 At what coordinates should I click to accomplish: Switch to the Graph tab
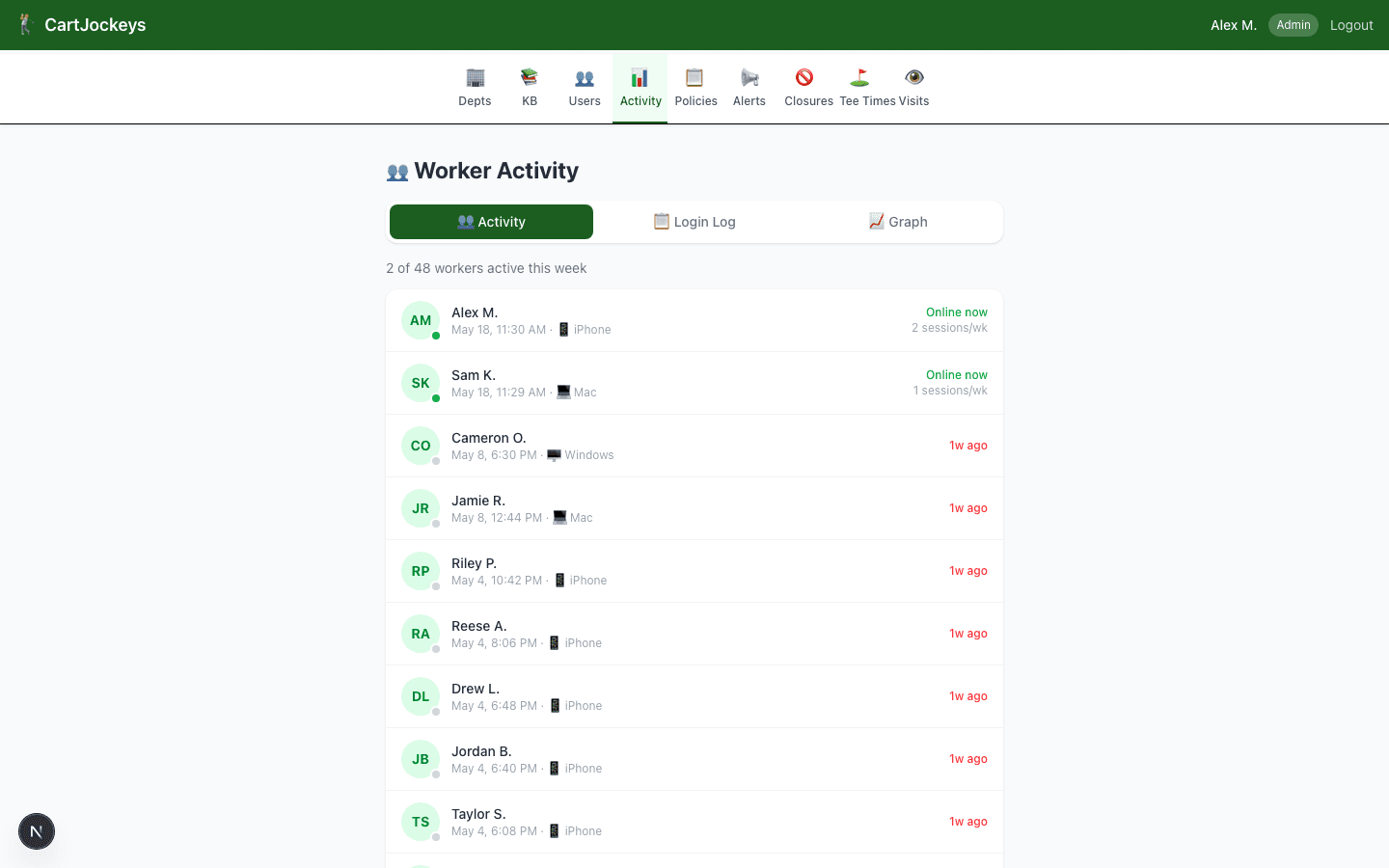click(898, 222)
